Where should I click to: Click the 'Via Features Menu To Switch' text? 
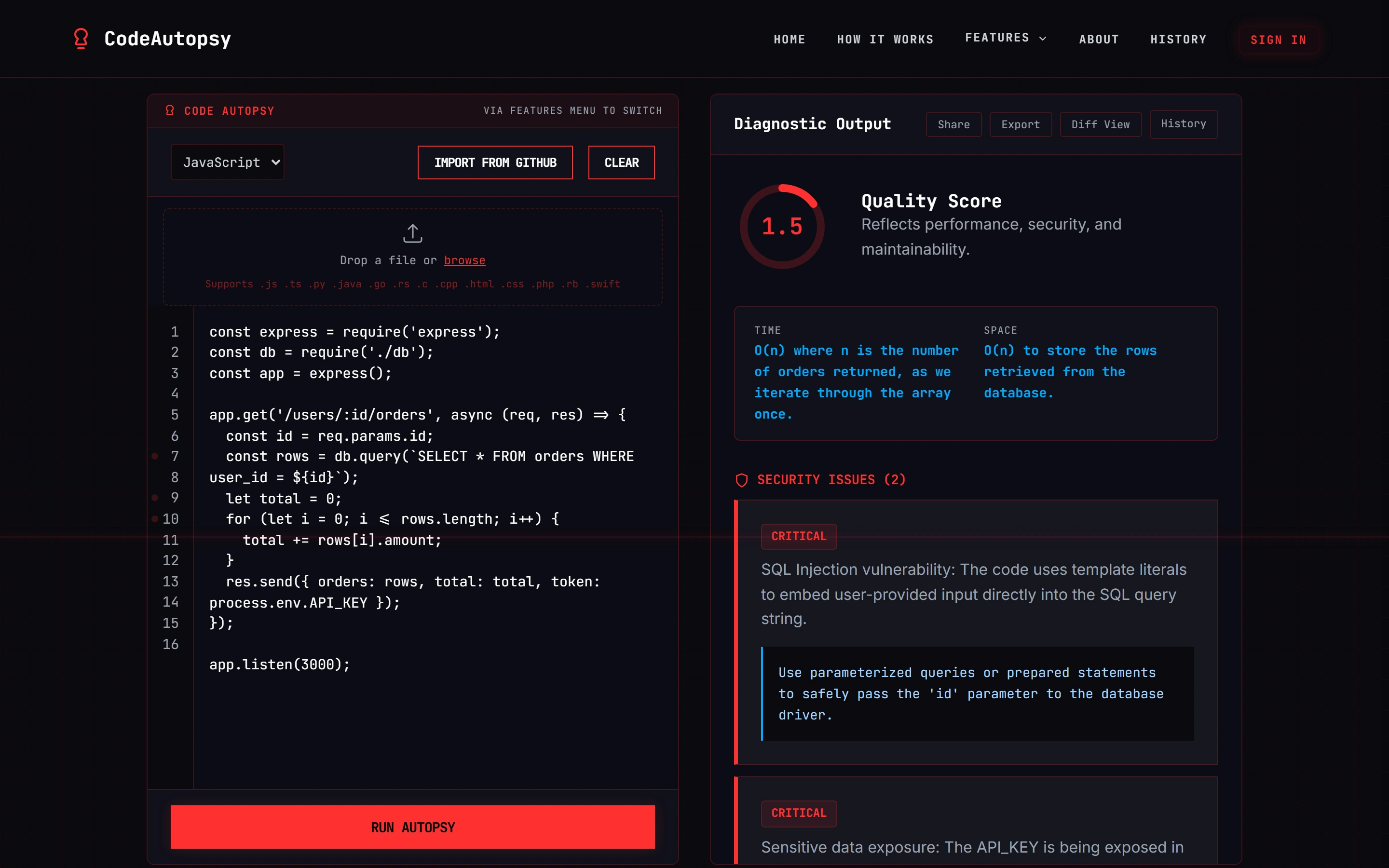click(x=573, y=110)
